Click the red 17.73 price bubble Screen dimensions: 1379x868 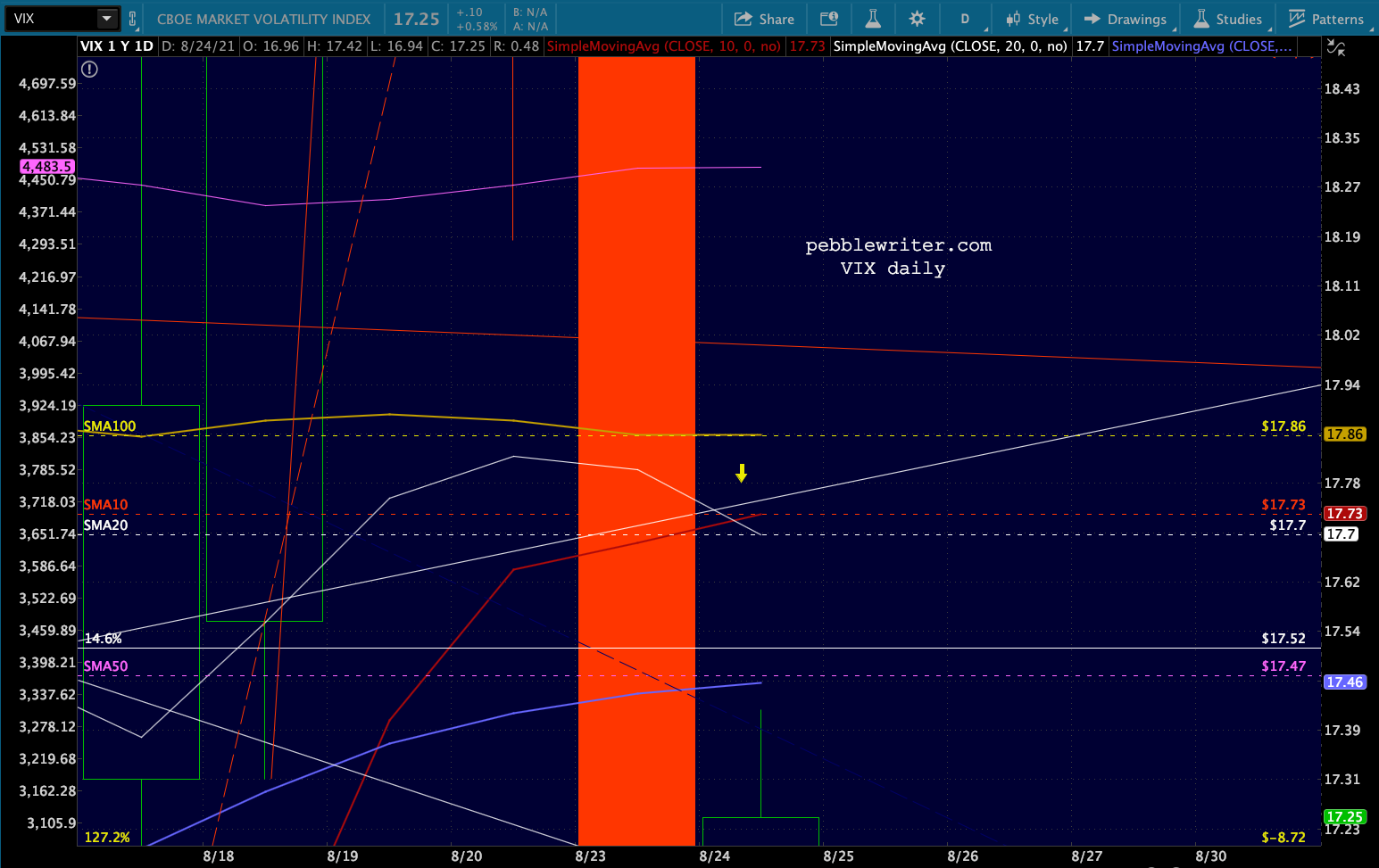click(1344, 513)
